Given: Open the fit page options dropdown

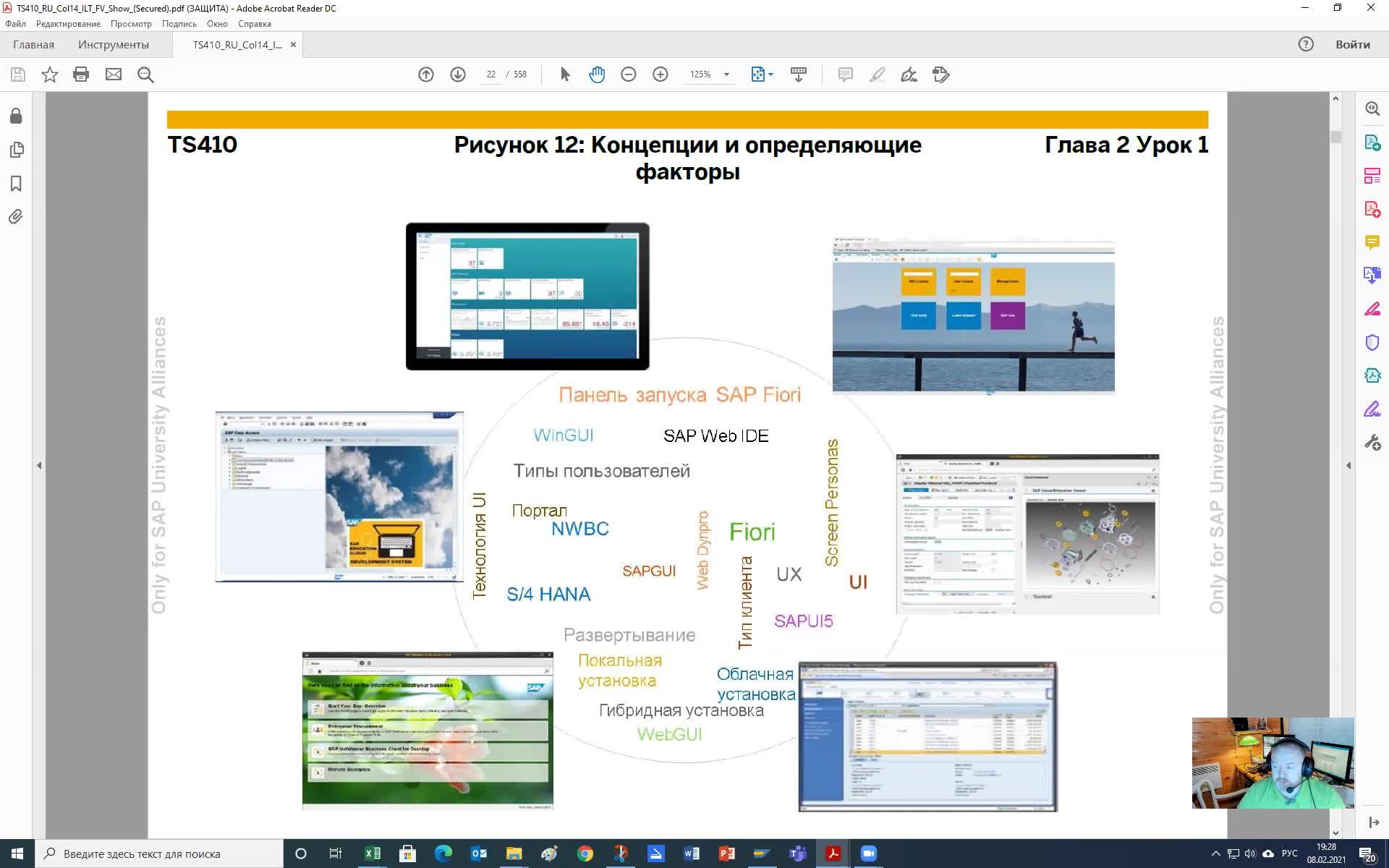Looking at the screenshot, I should (x=762, y=75).
